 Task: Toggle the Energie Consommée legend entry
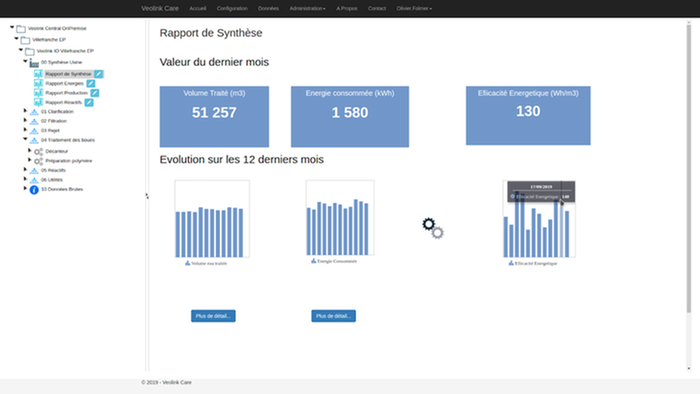pyautogui.click(x=334, y=261)
